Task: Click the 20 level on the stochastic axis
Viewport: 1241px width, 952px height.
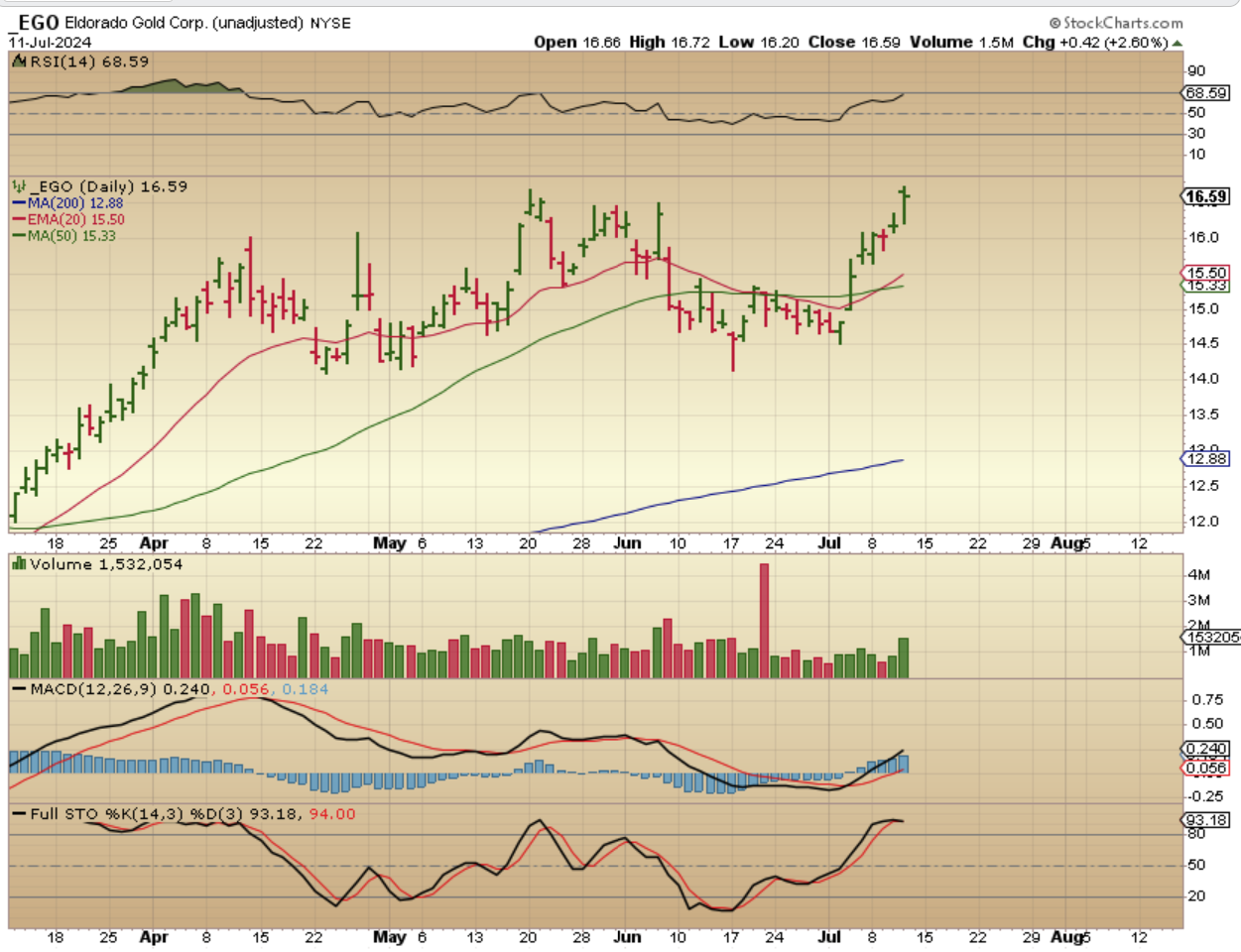Action: coord(1197,895)
